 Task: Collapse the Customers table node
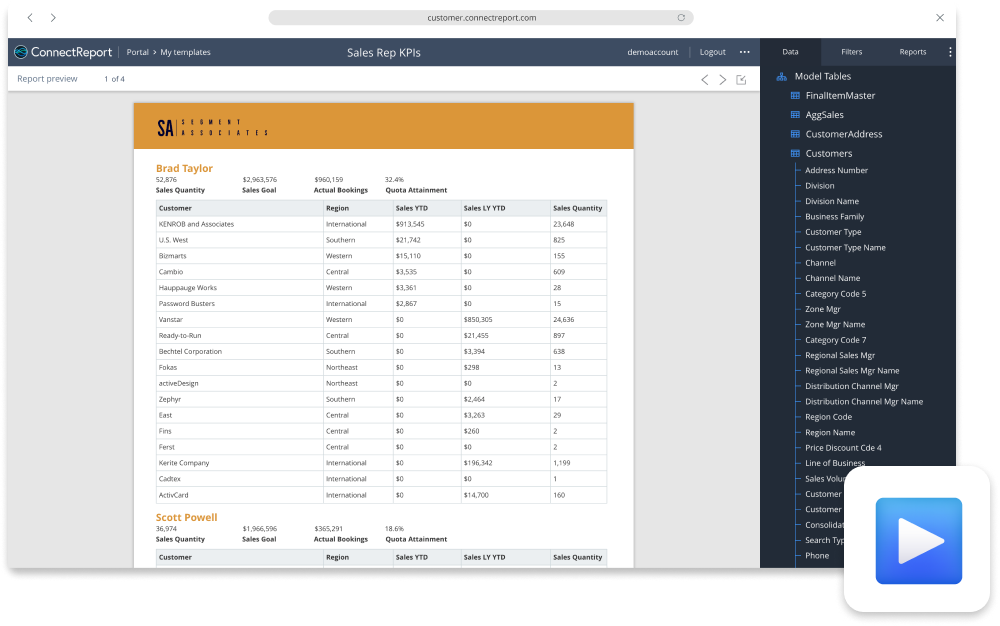pos(795,154)
